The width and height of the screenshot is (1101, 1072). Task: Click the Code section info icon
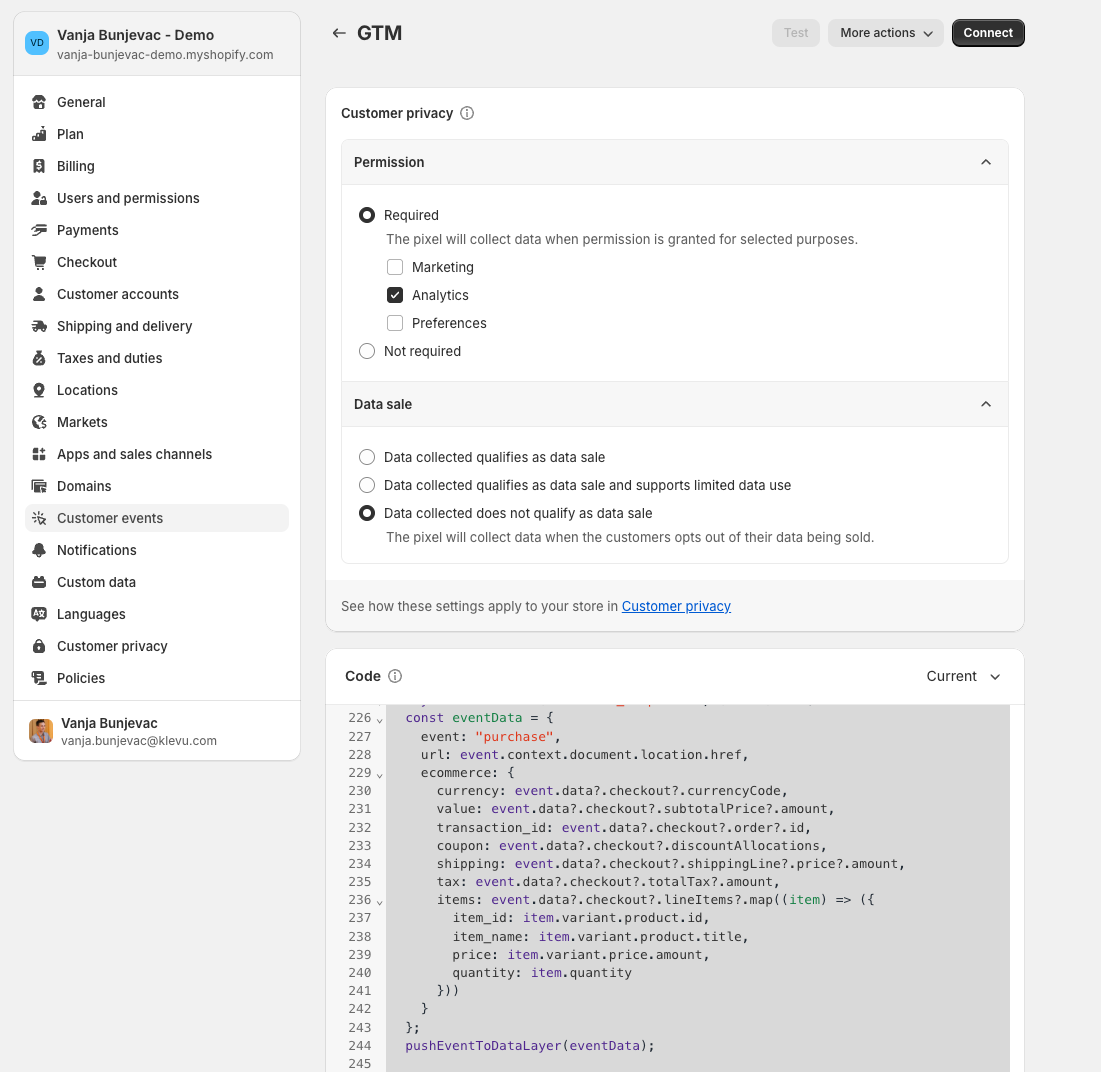coord(395,676)
